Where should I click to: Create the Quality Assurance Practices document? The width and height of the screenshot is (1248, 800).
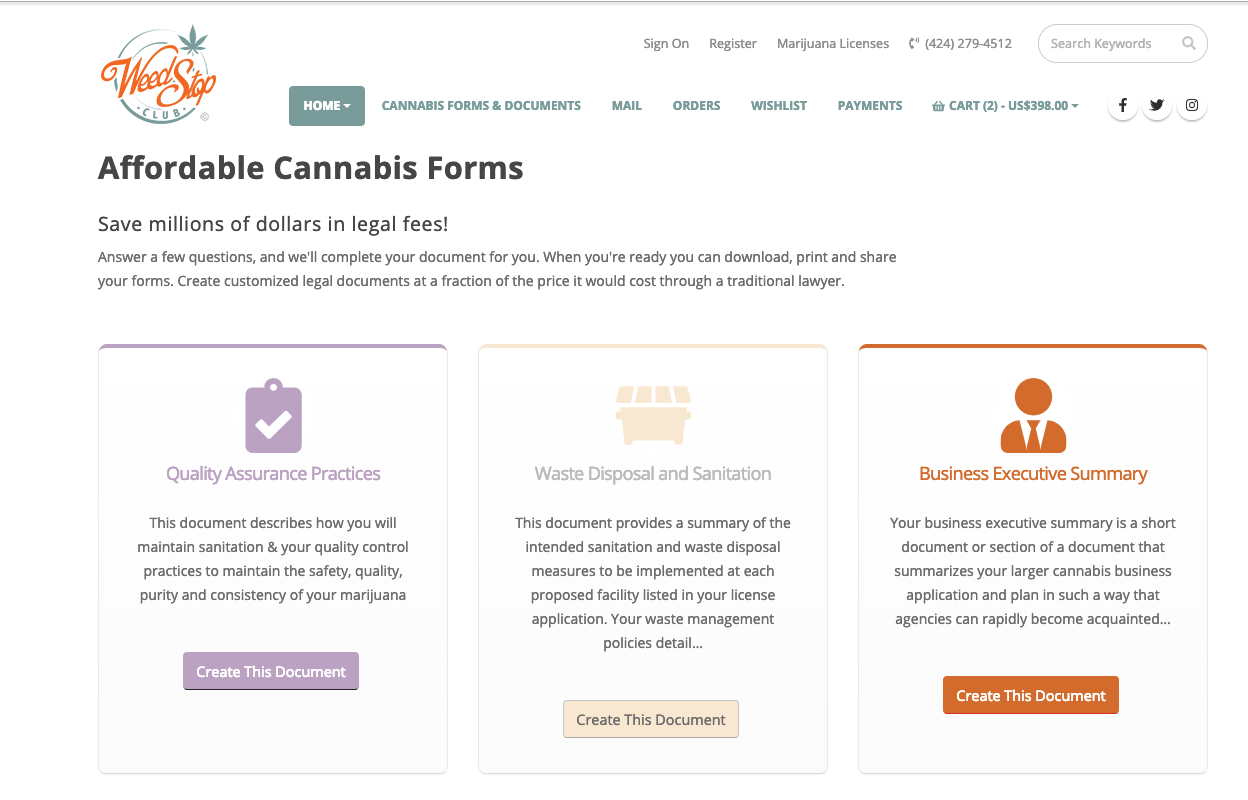point(271,672)
